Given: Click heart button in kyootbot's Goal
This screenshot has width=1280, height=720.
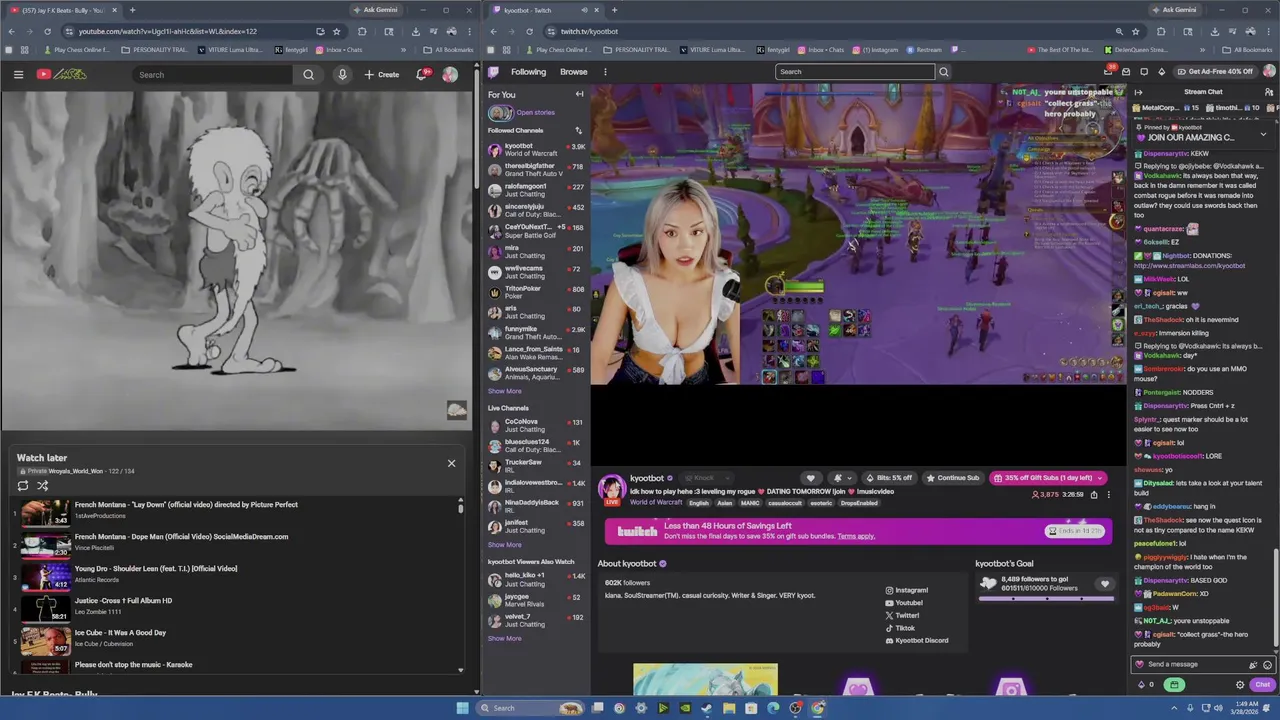Looking at the screenshot, I should tap(1105, 584).
